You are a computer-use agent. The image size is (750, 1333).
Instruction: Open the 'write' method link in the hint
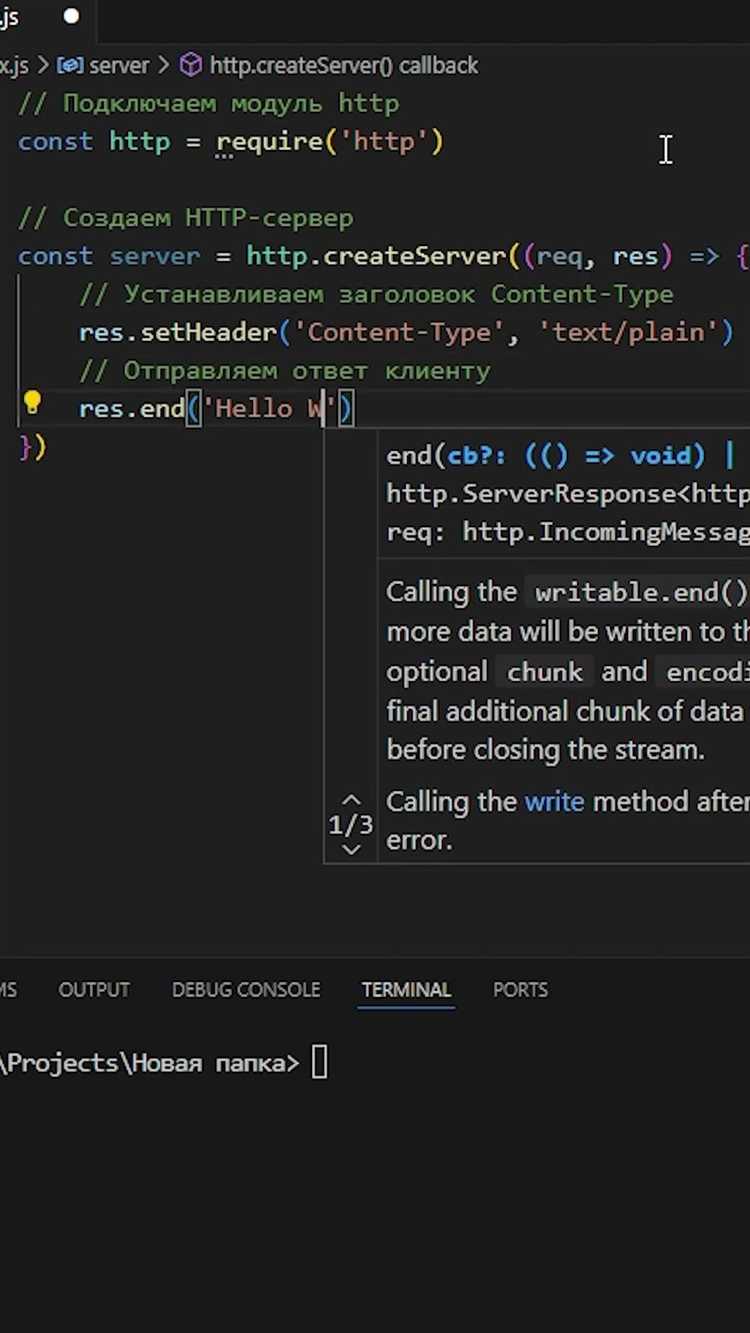click(x=554, y=802)
